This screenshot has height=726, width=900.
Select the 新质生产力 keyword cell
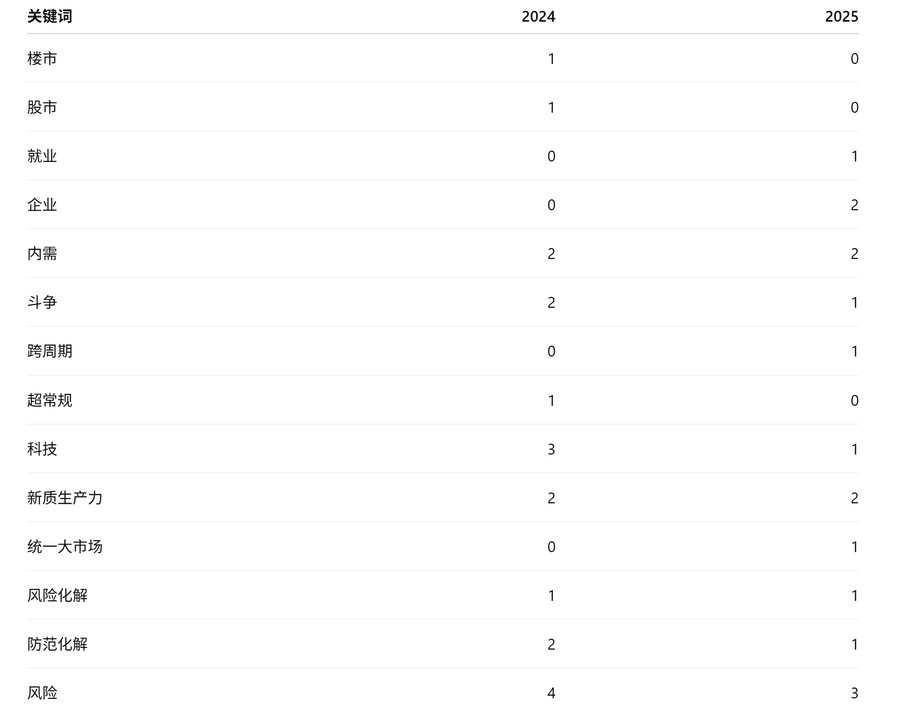click(x=65, y=498)
